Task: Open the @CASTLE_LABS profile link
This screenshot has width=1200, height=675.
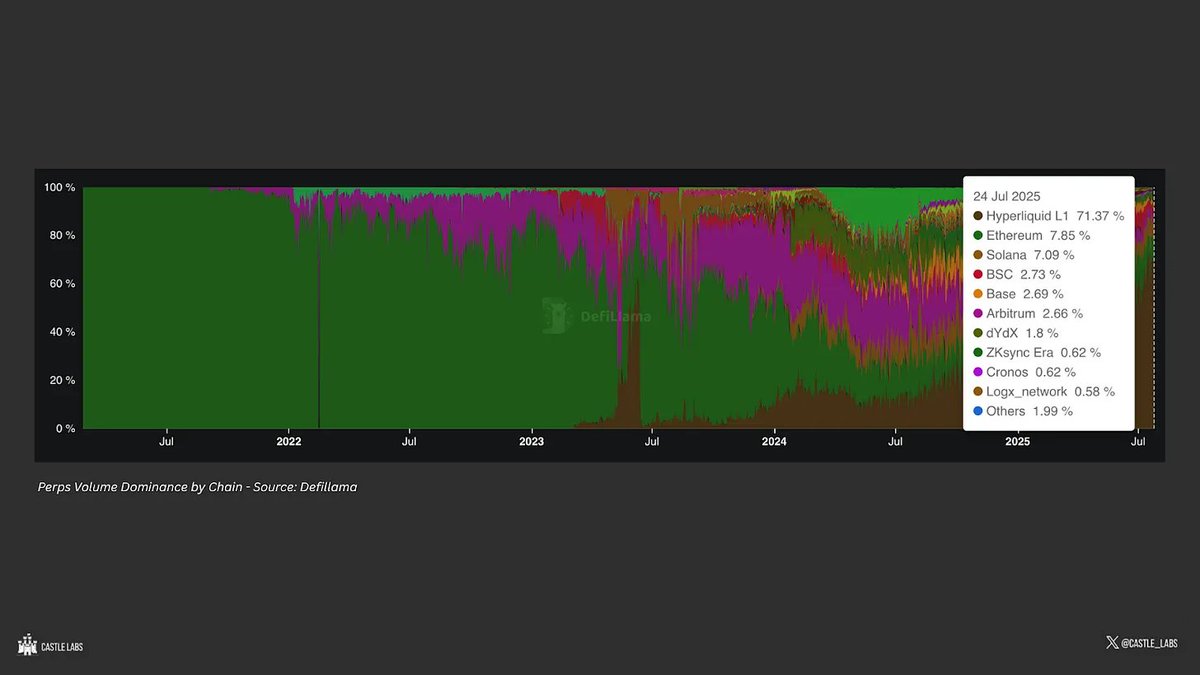Action: tap(1150, 642)
